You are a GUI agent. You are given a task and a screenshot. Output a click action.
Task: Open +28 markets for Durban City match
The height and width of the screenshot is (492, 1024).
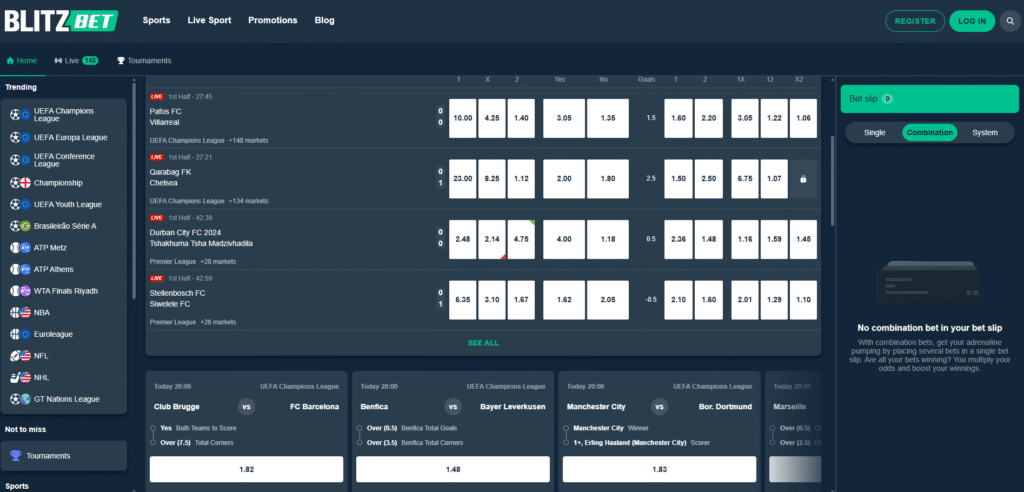pyautogui.click(x=218, y=261)
